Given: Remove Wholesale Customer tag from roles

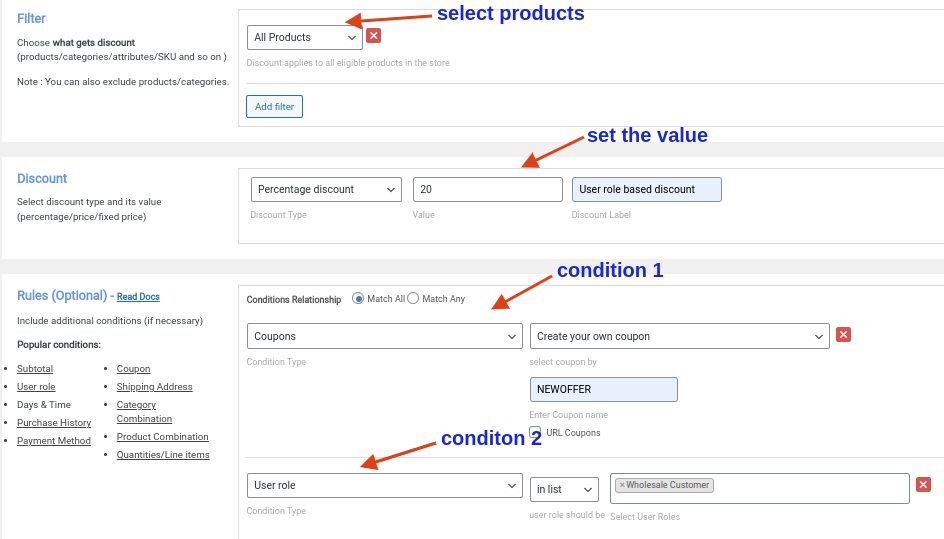Looking at the screenshot, I should 622,485.
